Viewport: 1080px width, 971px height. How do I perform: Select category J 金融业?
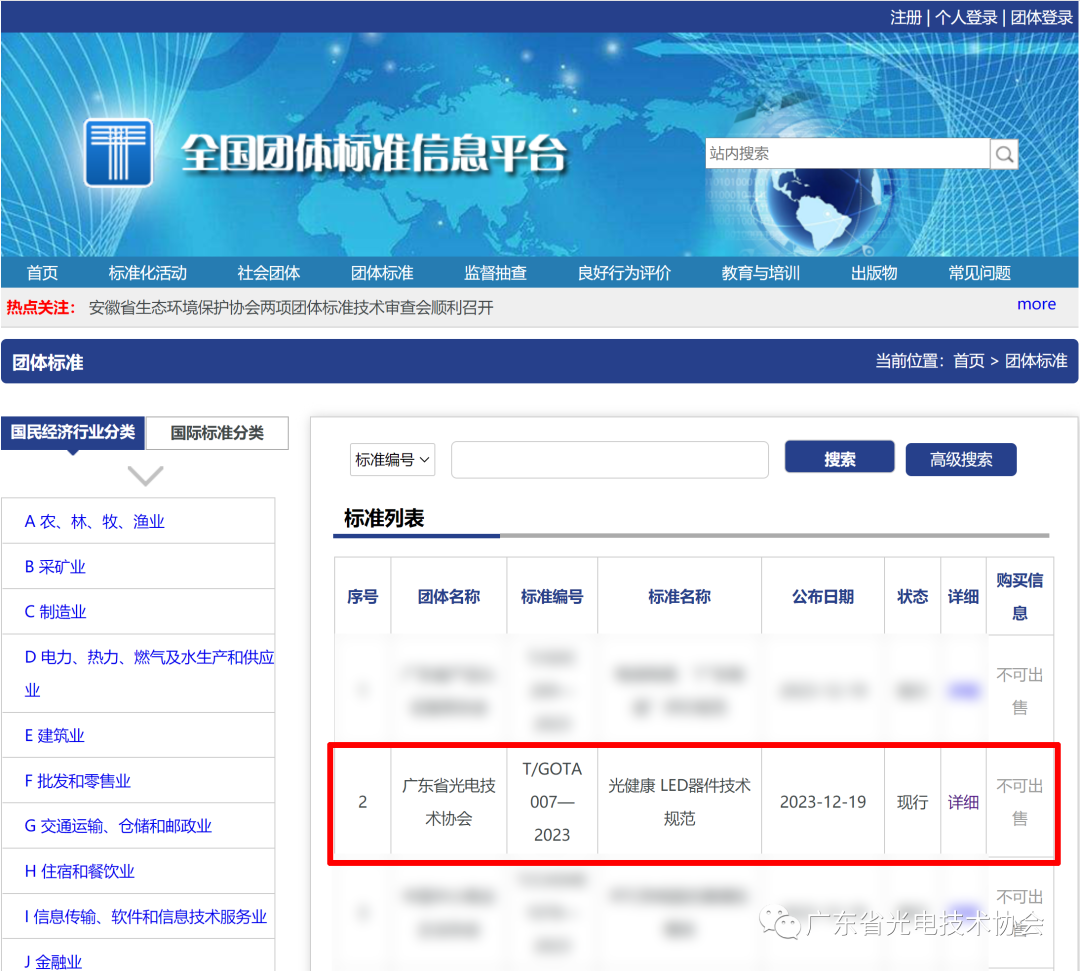pyautogui.click(x=53, y=961)
